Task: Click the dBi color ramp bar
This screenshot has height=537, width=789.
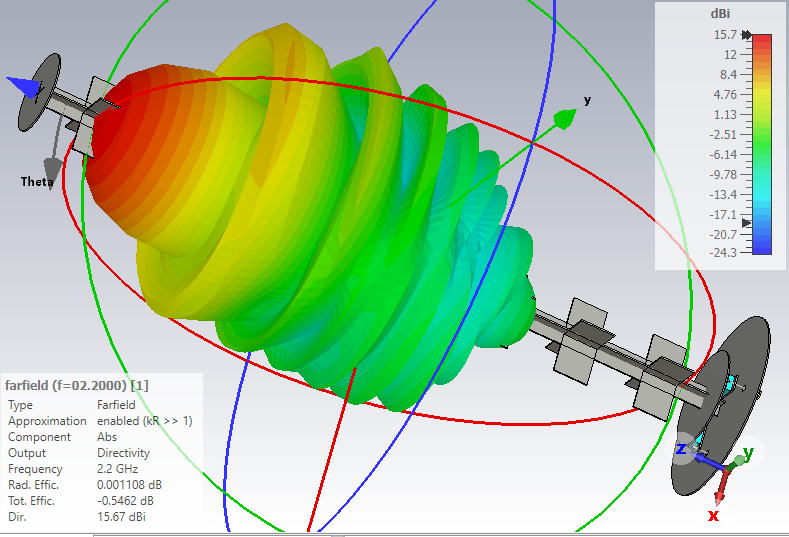Action: (762, 144)
